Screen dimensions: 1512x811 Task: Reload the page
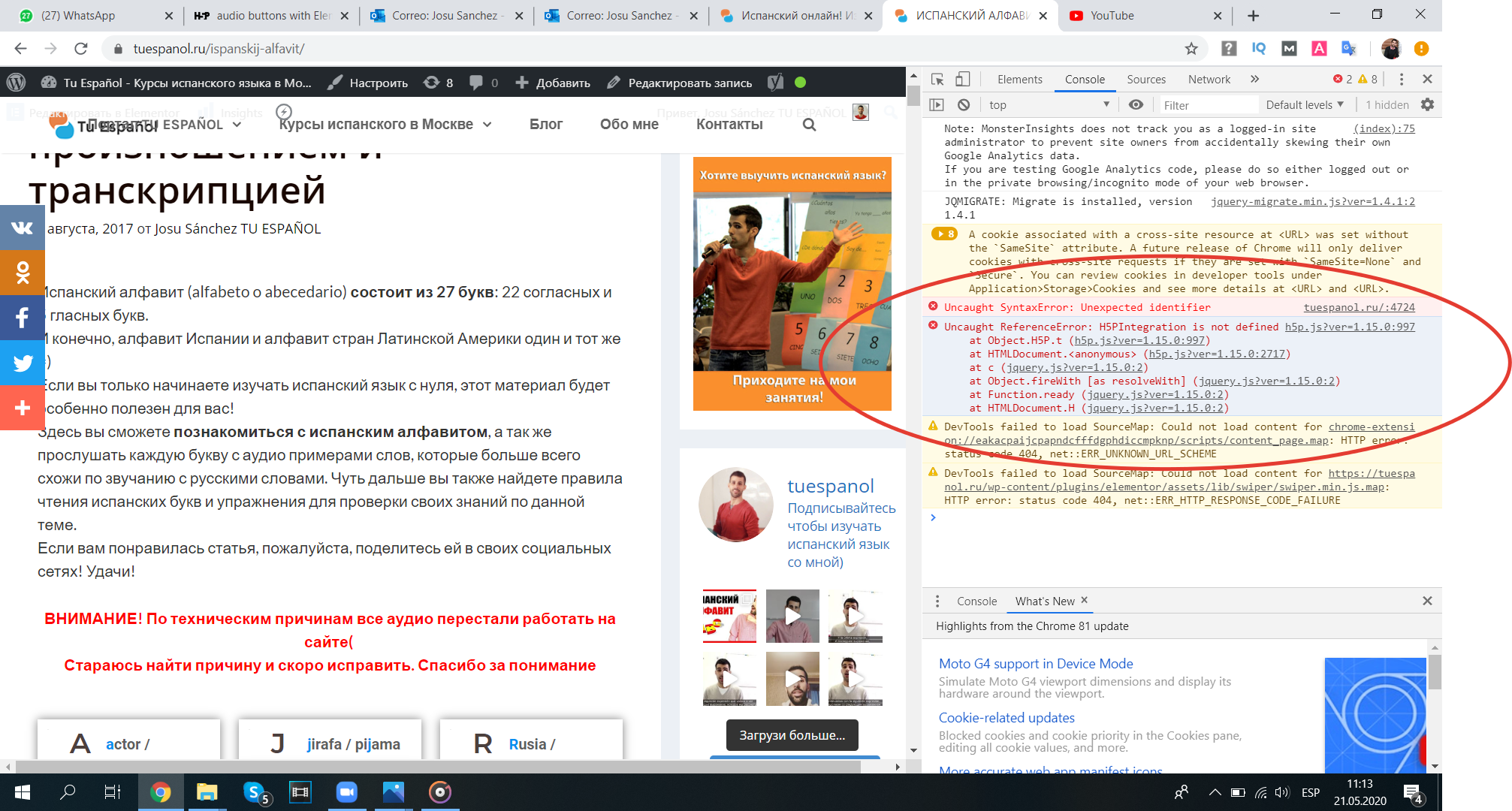[x=80, y=49]
